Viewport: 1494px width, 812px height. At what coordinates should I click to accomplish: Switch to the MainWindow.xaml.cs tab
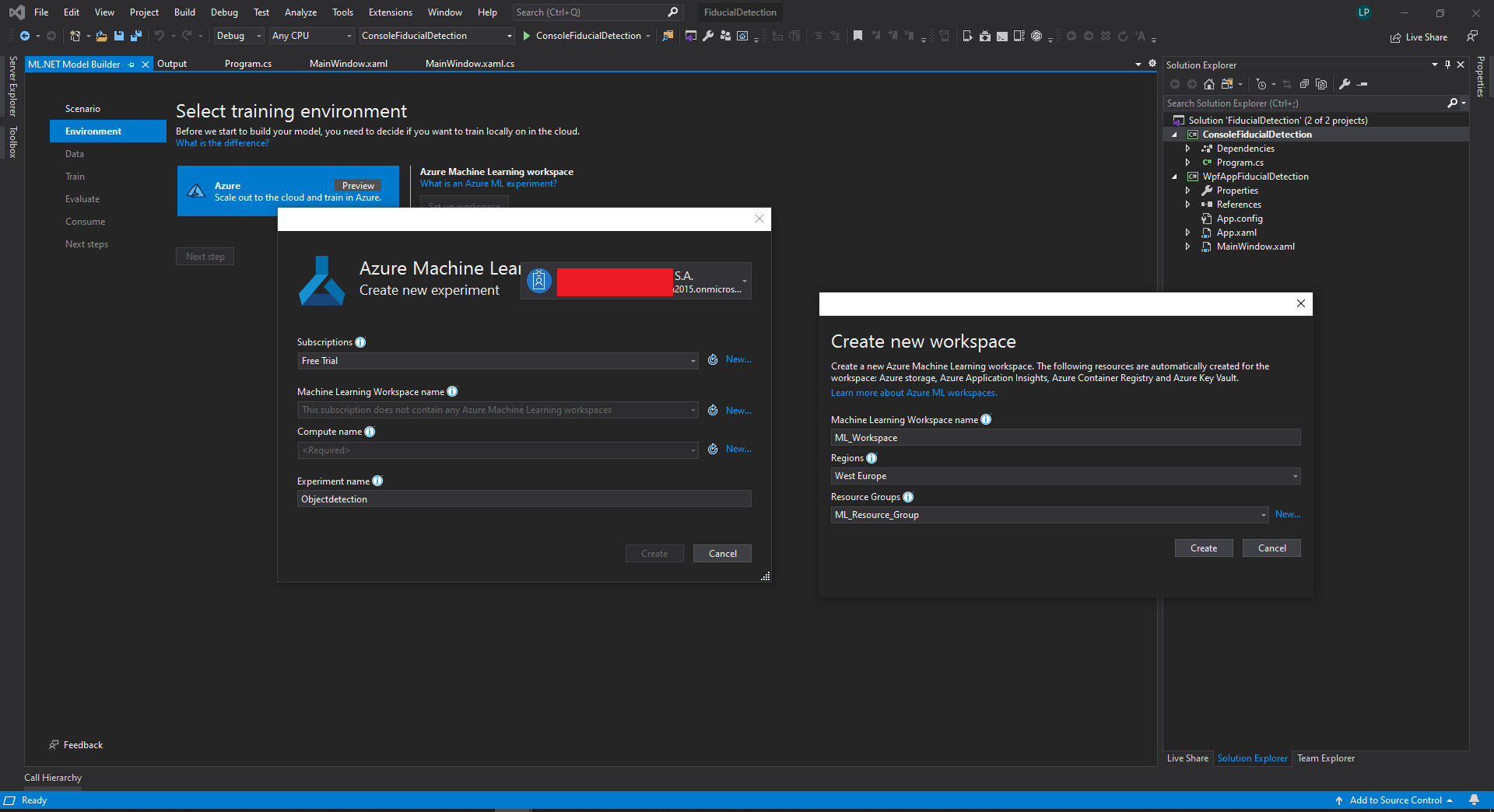coord(470,64)
